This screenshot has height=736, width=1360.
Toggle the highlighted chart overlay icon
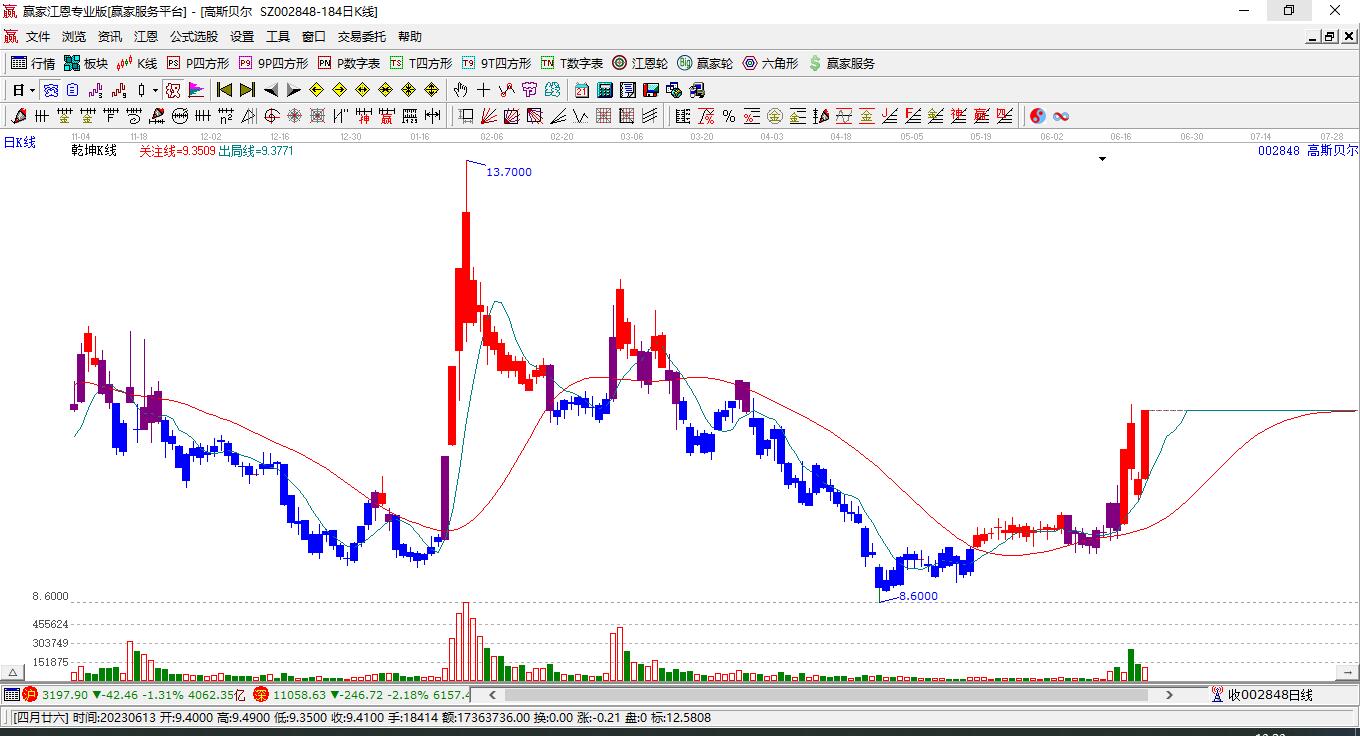[x=49, y=90]
